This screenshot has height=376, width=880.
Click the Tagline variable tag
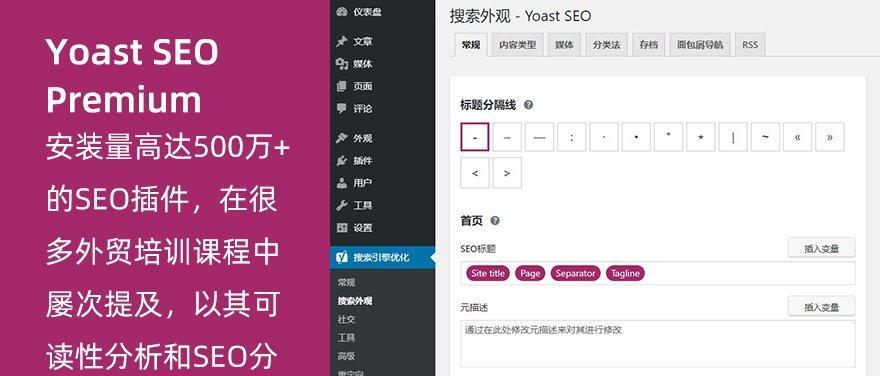(625, 273)
